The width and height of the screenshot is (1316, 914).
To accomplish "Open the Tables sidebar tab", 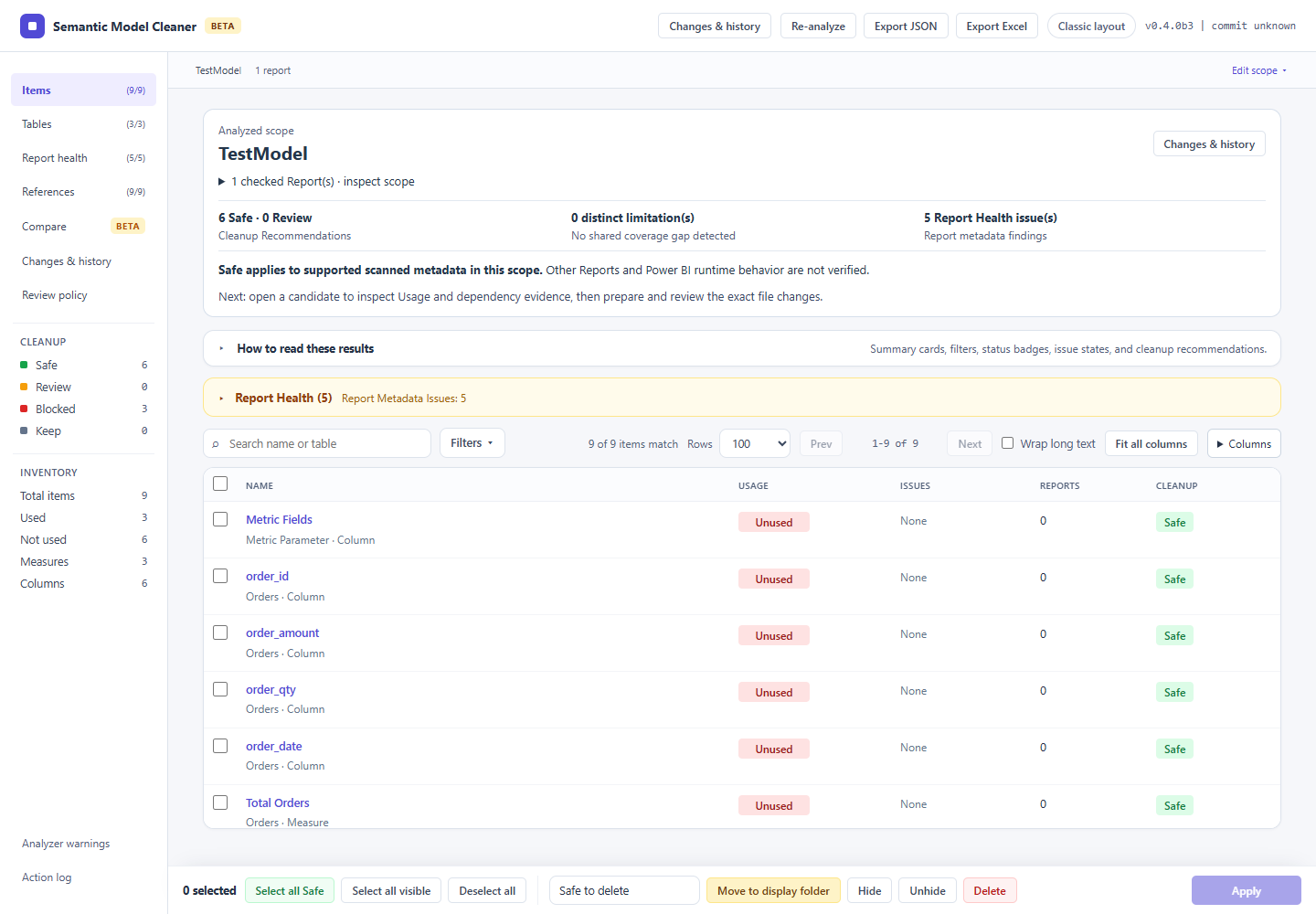I will (83, 124).
